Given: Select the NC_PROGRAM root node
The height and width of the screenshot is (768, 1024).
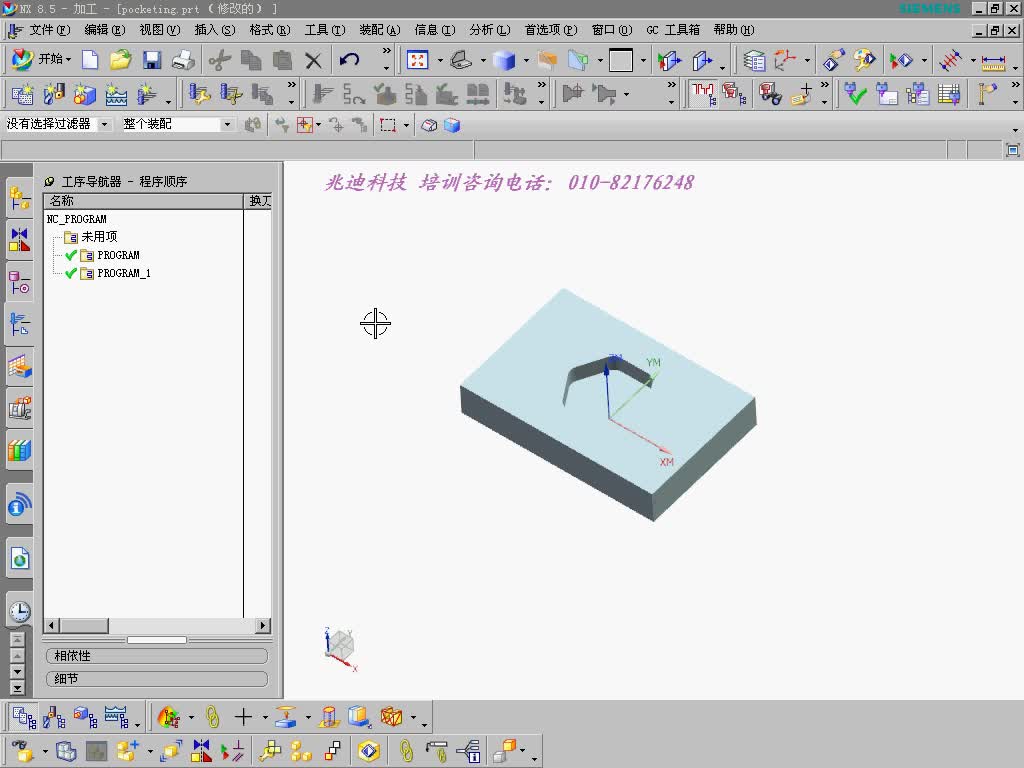Looking at the screenshot, I should point(76,219).
